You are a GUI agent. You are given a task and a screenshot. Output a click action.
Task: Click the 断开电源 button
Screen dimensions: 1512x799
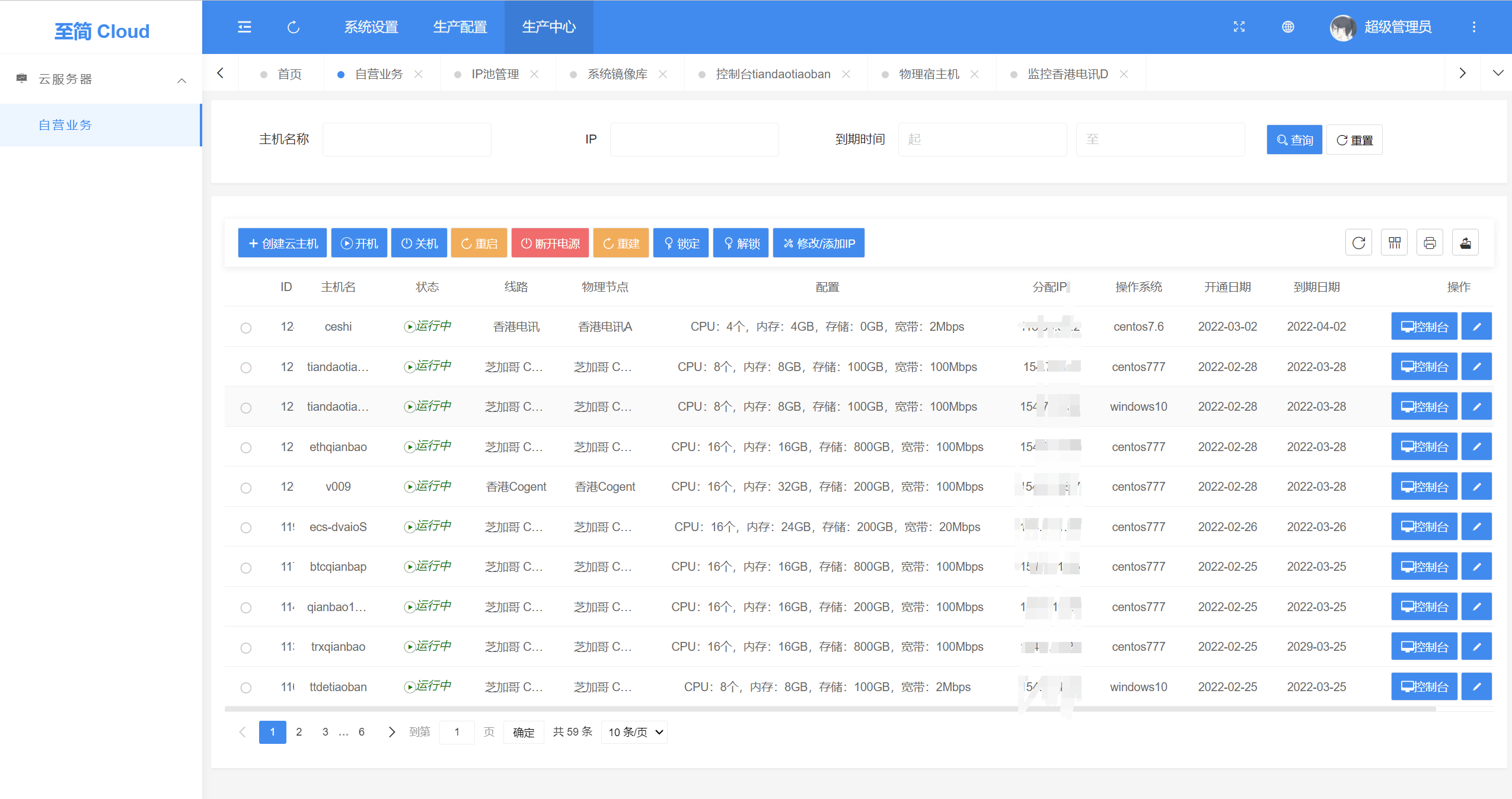point(550,243)
